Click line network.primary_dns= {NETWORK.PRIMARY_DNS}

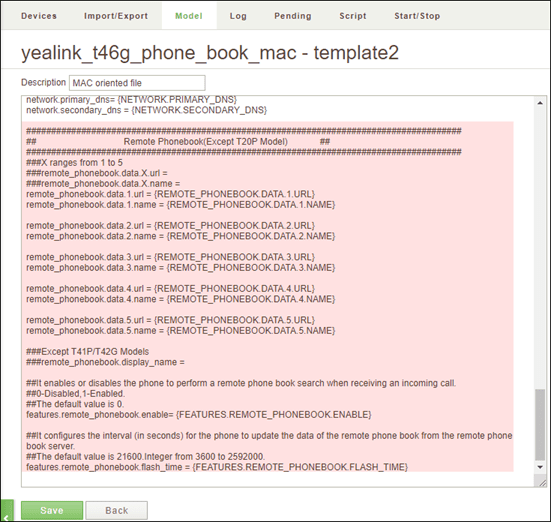pyautogui.click(x=131, y=99)
